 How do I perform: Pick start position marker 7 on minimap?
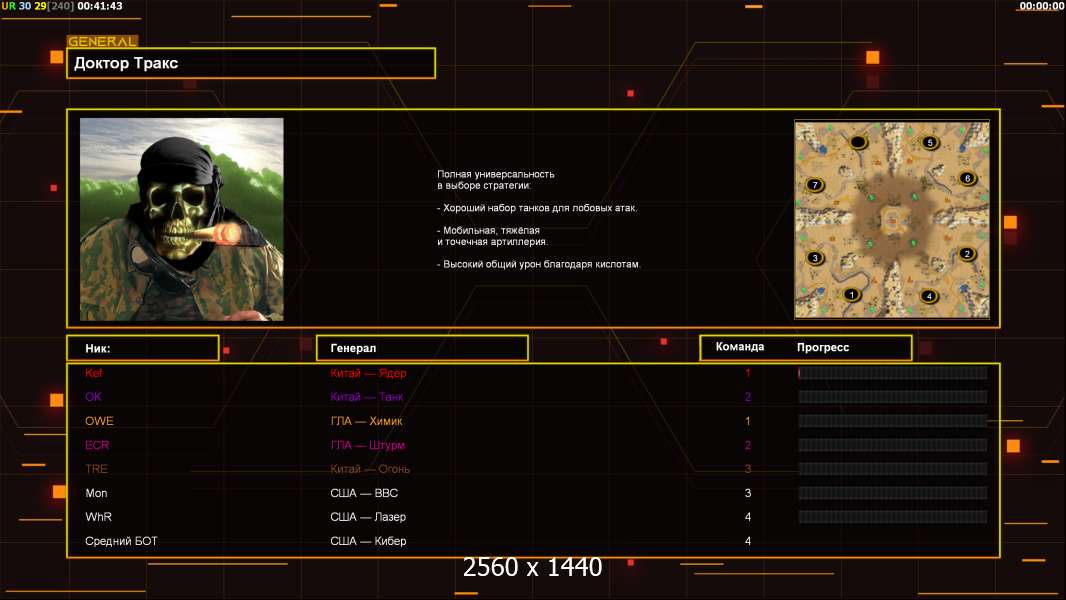coord(815,185)
